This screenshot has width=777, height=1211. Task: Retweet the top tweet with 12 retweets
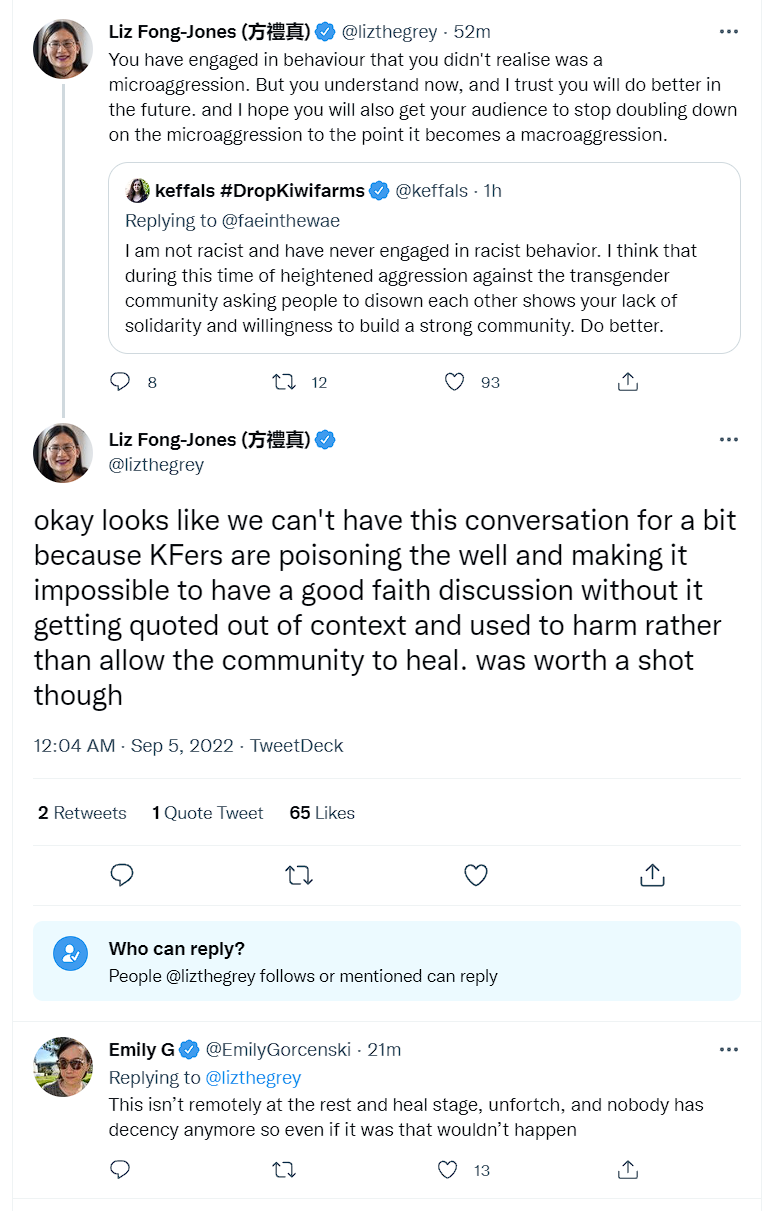click(x=285, y=382)
